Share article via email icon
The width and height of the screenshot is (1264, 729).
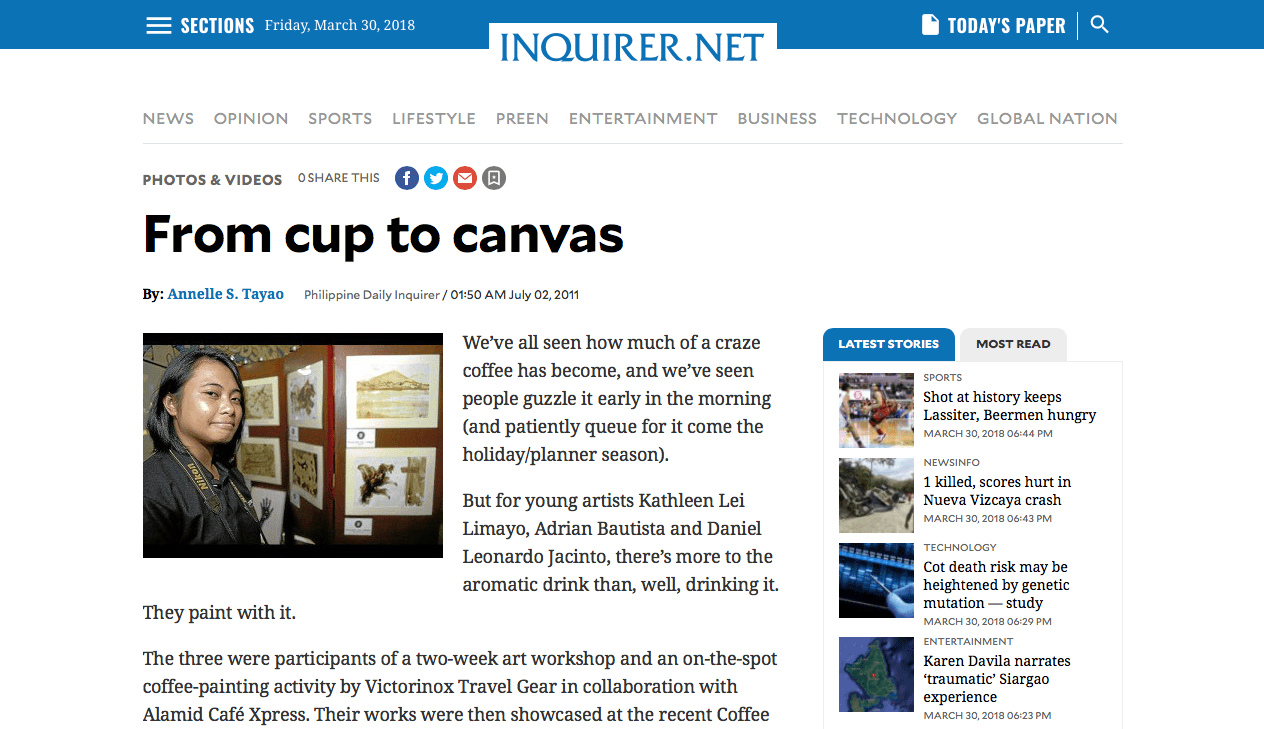(x=464, y=178)
